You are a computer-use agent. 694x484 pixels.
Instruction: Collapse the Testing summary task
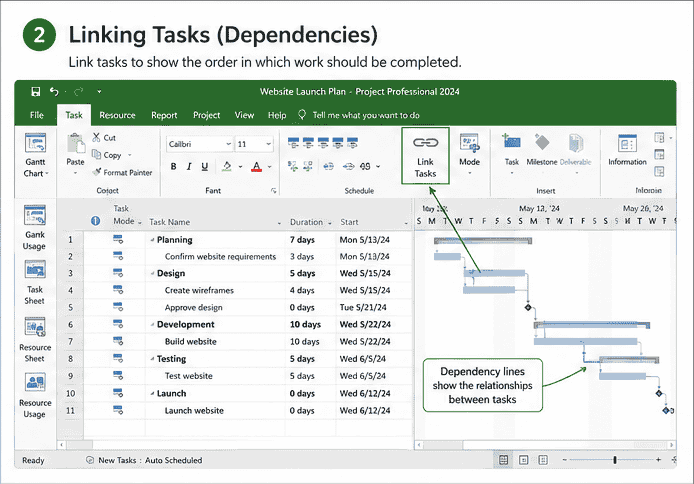(152, 359)
